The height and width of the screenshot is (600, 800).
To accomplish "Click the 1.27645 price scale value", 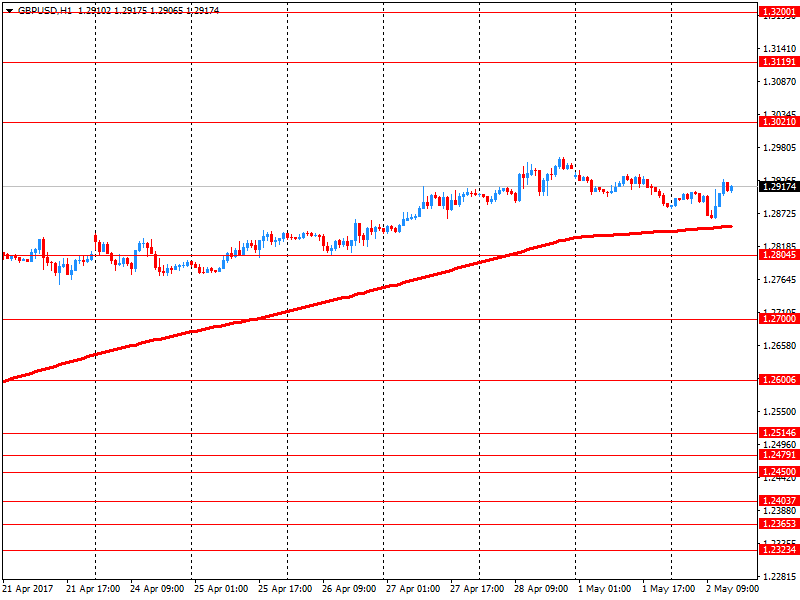I will [780, 280].
